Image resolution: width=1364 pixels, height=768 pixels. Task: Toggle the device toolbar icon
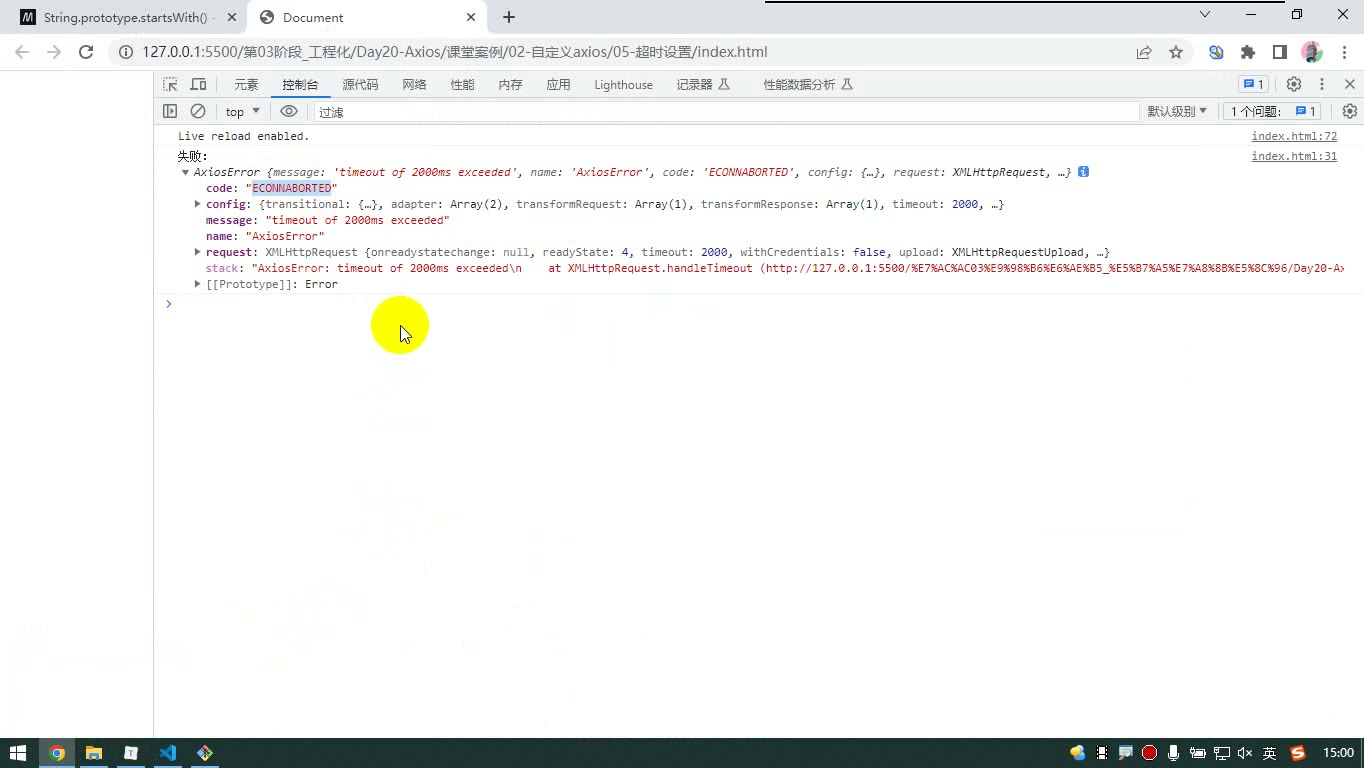[198, 85]
